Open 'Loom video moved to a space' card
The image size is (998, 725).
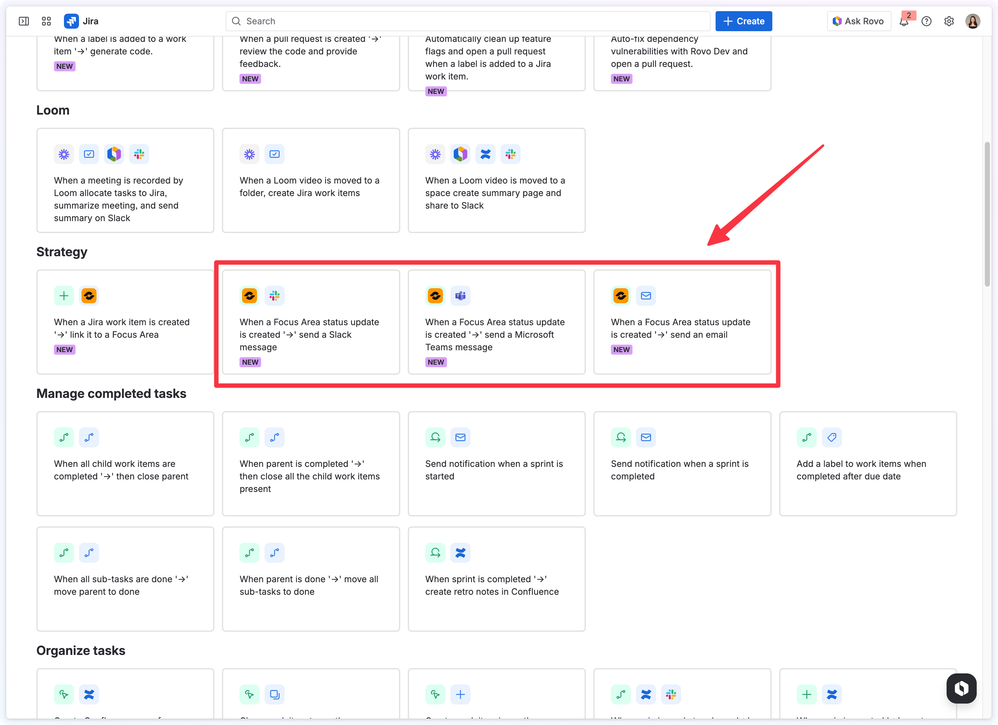496,181
